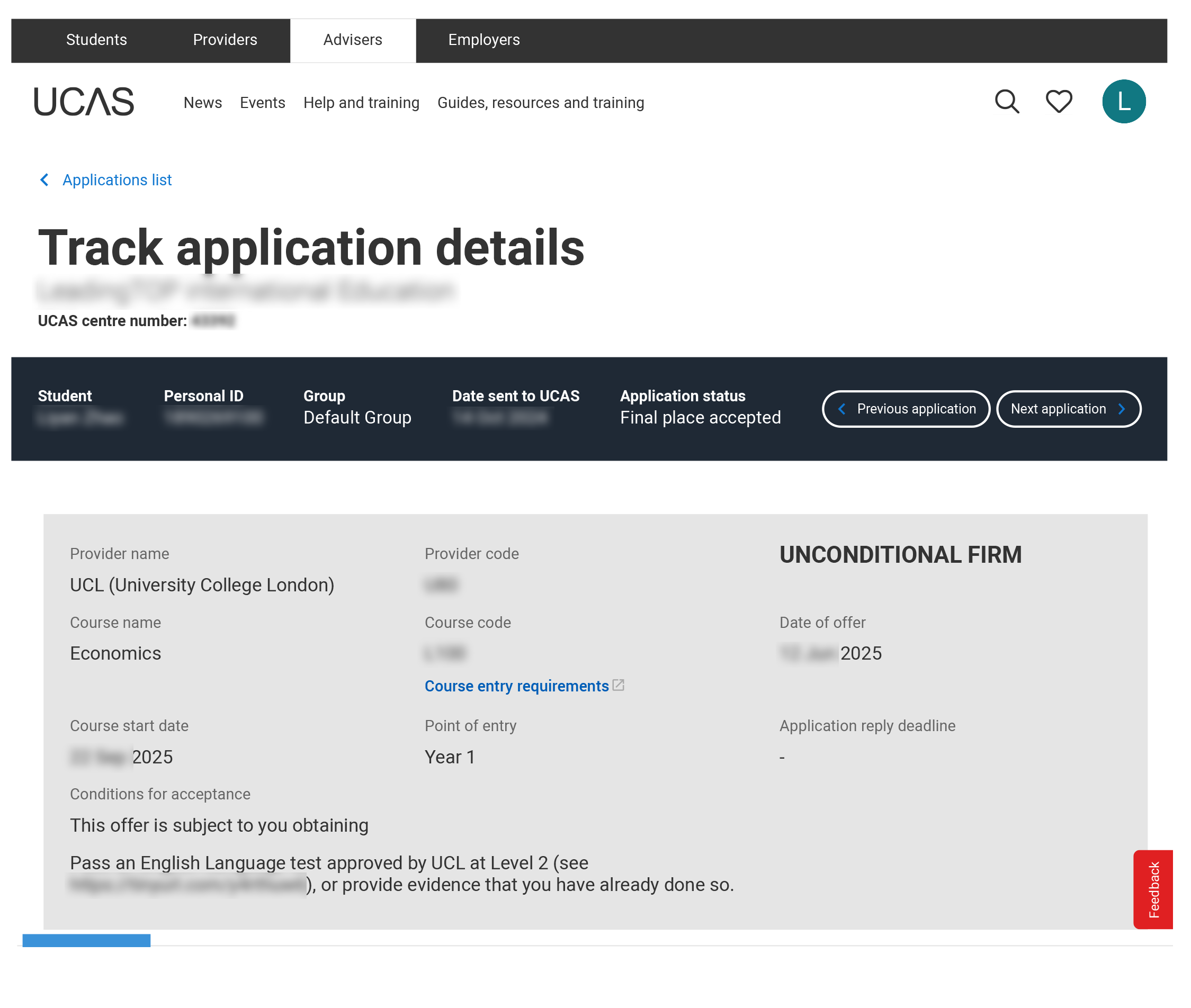Click the search magnifier icon
Screen dimensions: 1191x1008
[x=1006, y=102]
